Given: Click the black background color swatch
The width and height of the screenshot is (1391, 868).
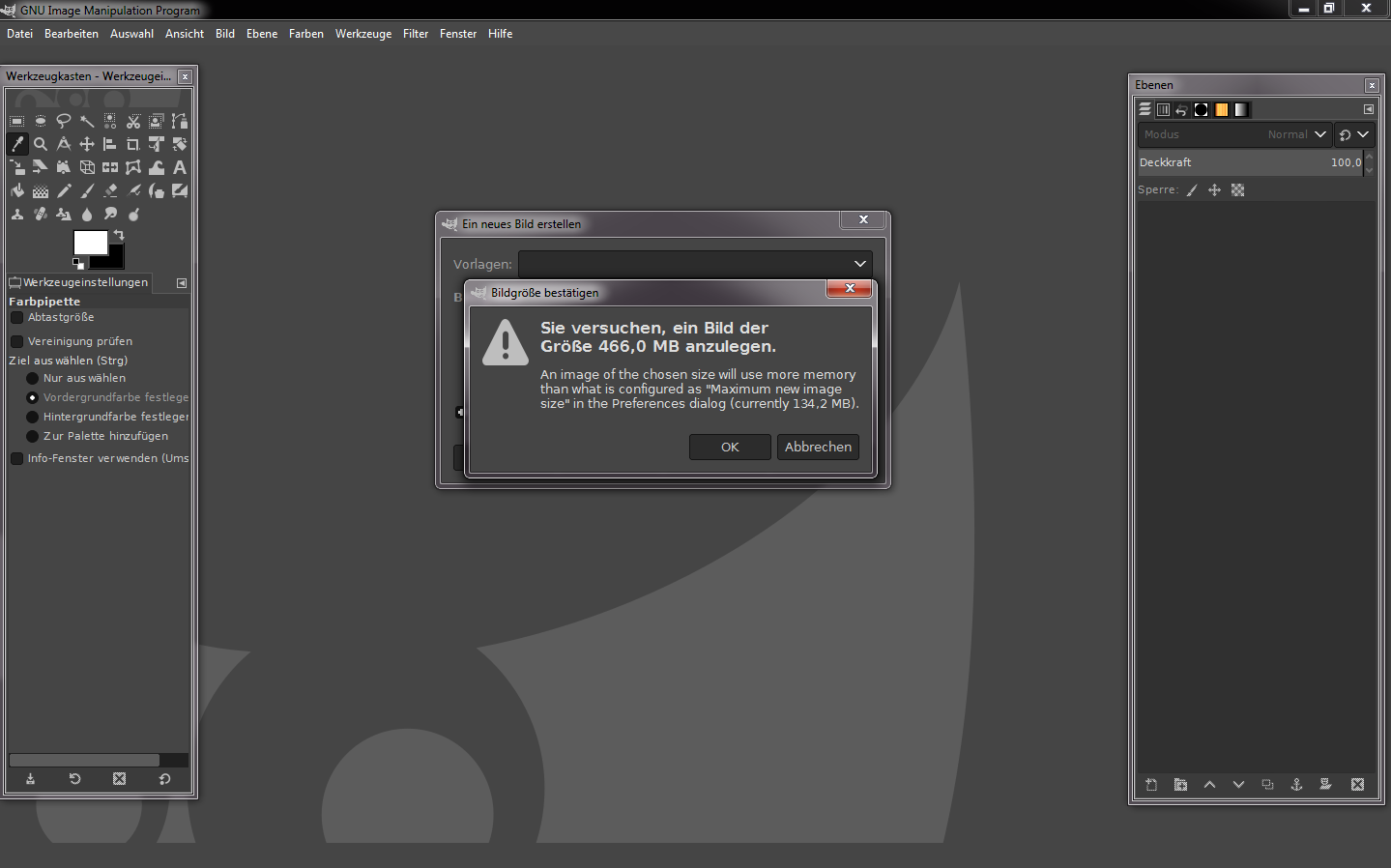Looking at the screenshot, I should [115, 259].
